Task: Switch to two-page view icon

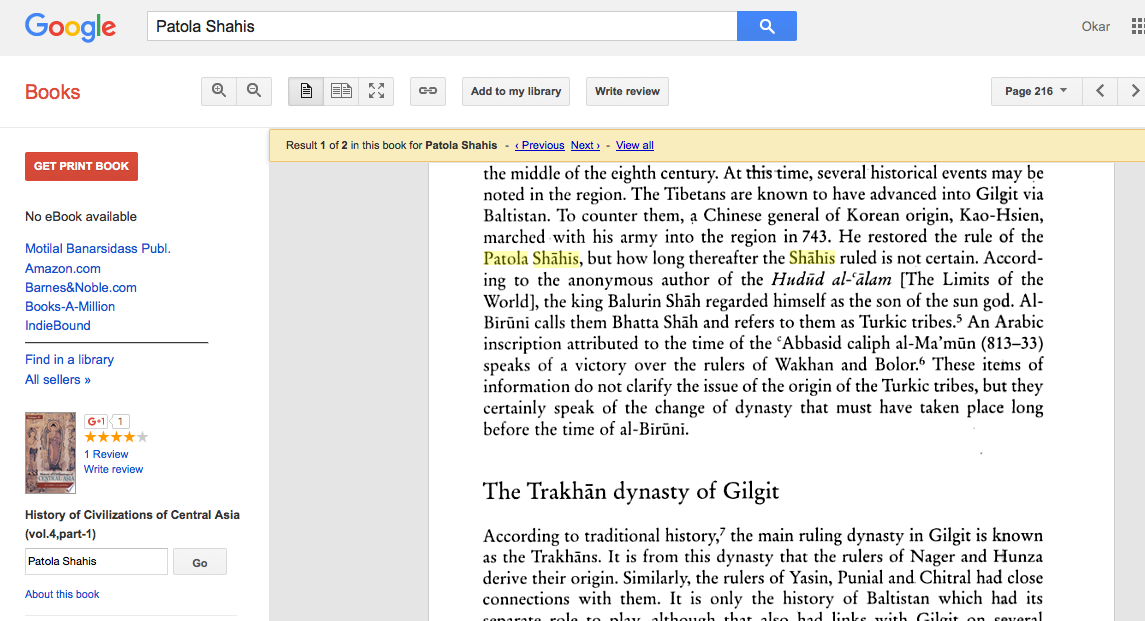Action: tap(341, 91)
